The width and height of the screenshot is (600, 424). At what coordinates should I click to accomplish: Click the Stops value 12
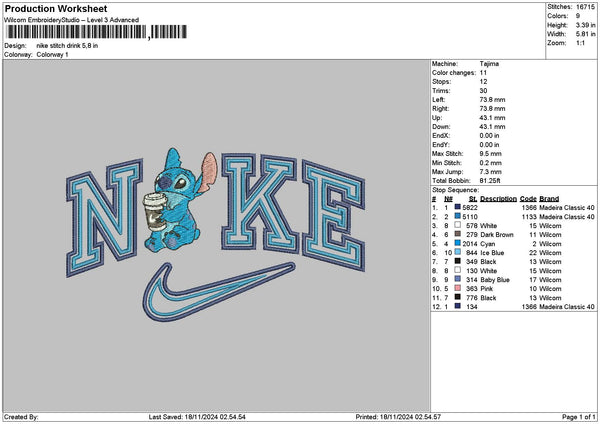(483, 82)
